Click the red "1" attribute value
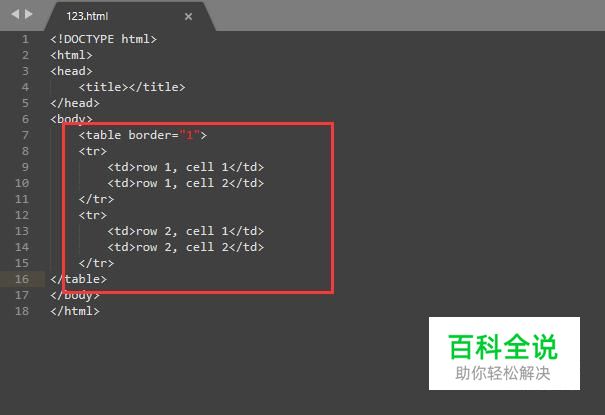Image resolution: width=605 pixels, height=415 pixels. pyautogui.click(x=189, y=135)
